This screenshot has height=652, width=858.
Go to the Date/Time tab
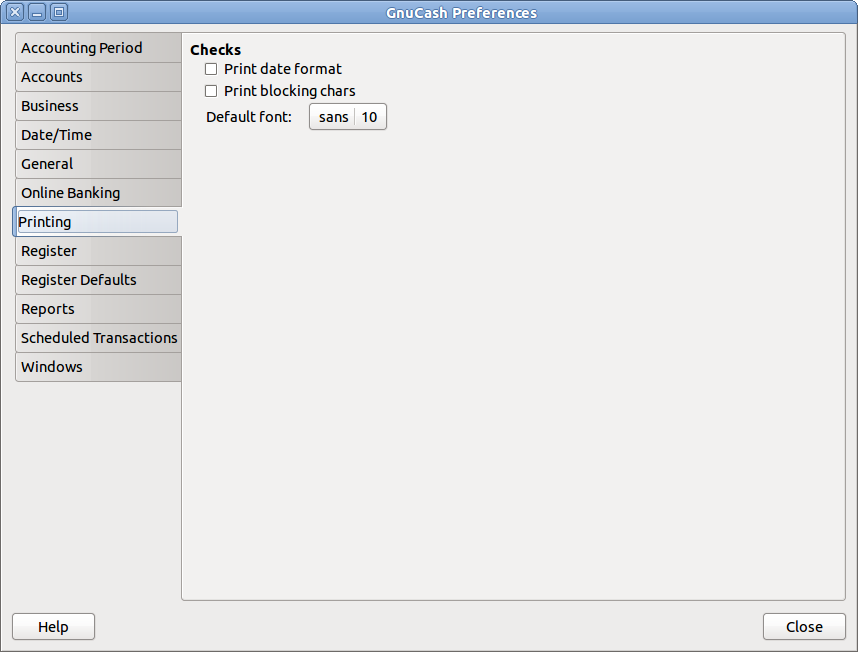coord(98,135)
